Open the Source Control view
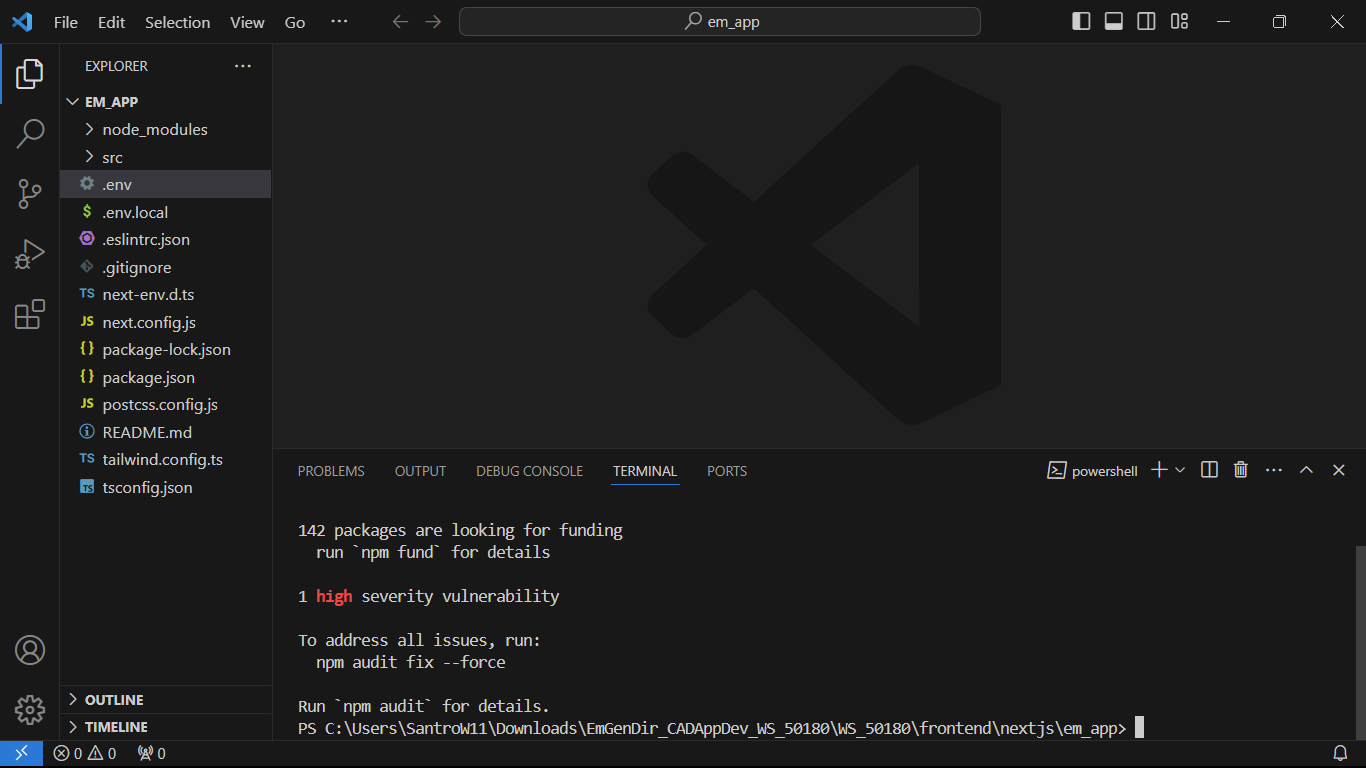The width and height of the screenshot is (1366, 768). point(30,194)
